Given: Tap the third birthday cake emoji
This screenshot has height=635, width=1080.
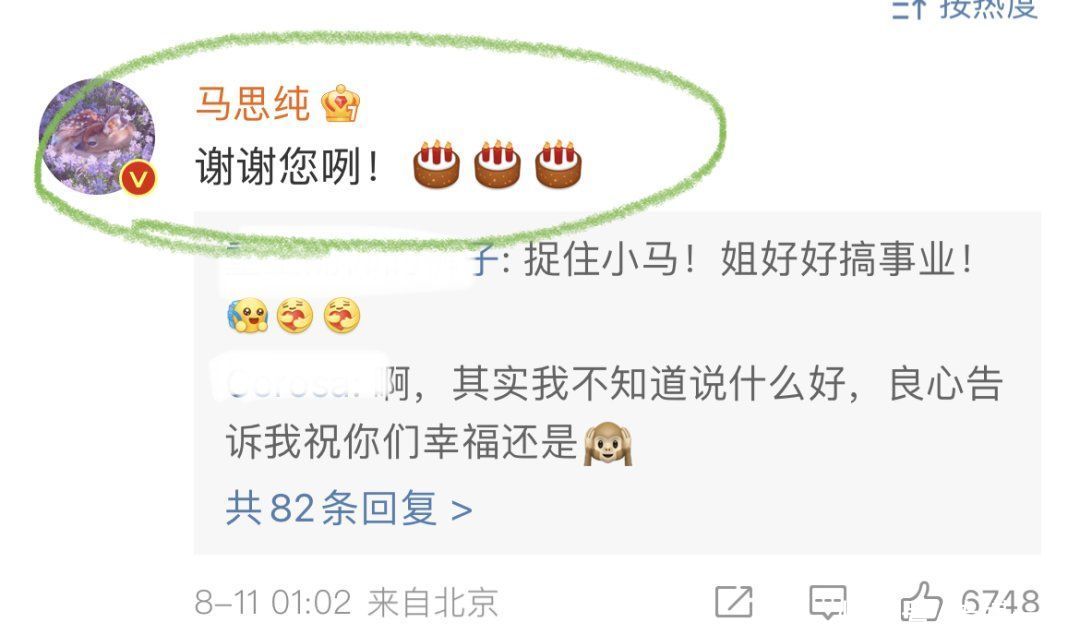Looking at the screenshot, I should tap(558, 165).
